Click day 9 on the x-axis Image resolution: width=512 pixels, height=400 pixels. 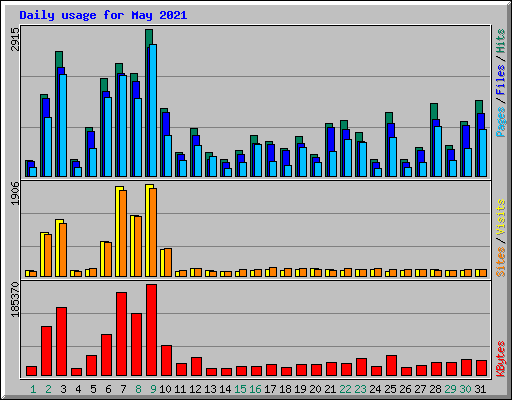[153, 389]
